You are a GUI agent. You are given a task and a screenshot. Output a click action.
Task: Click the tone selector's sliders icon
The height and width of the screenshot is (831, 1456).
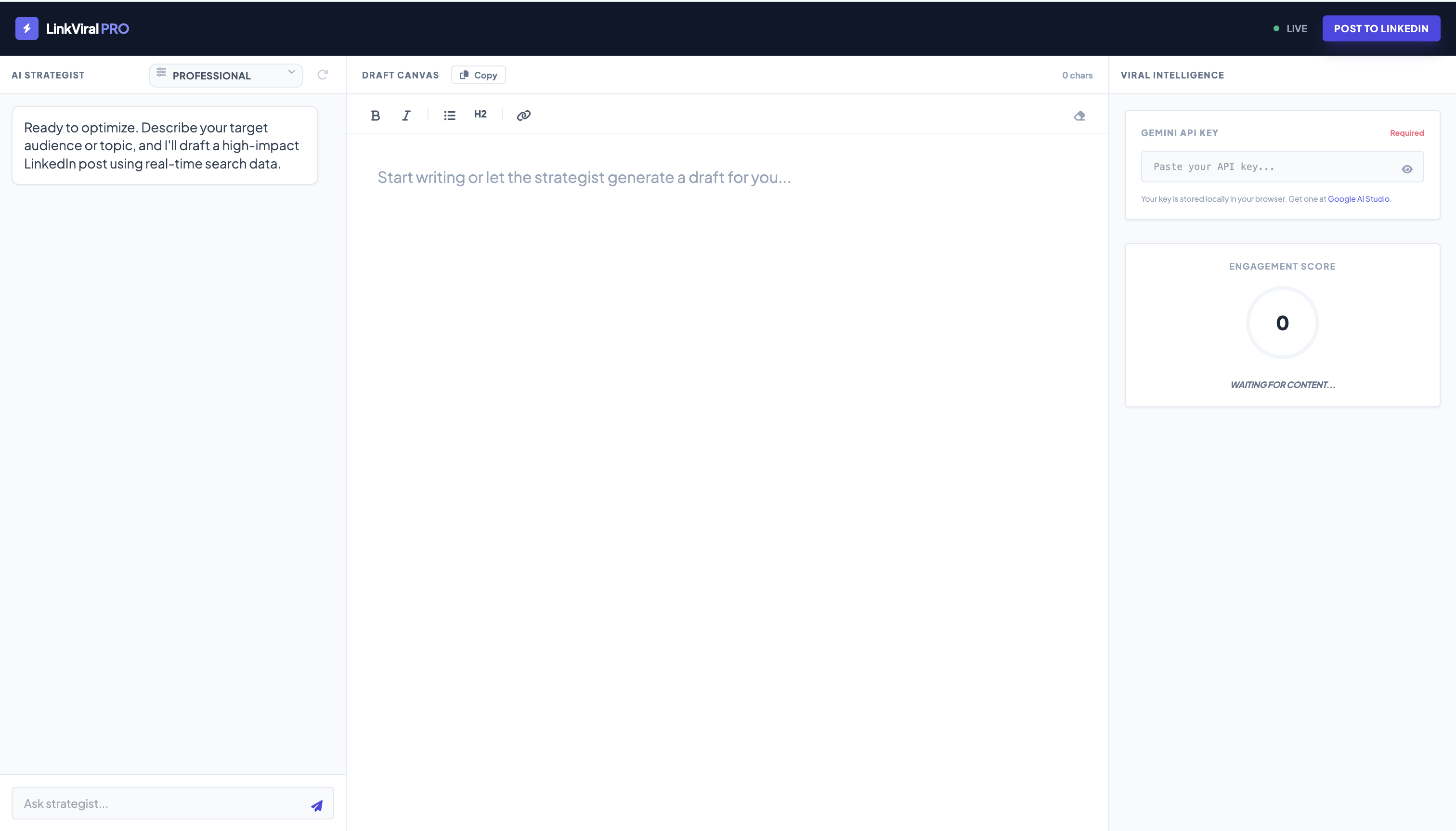pos(161,72)
